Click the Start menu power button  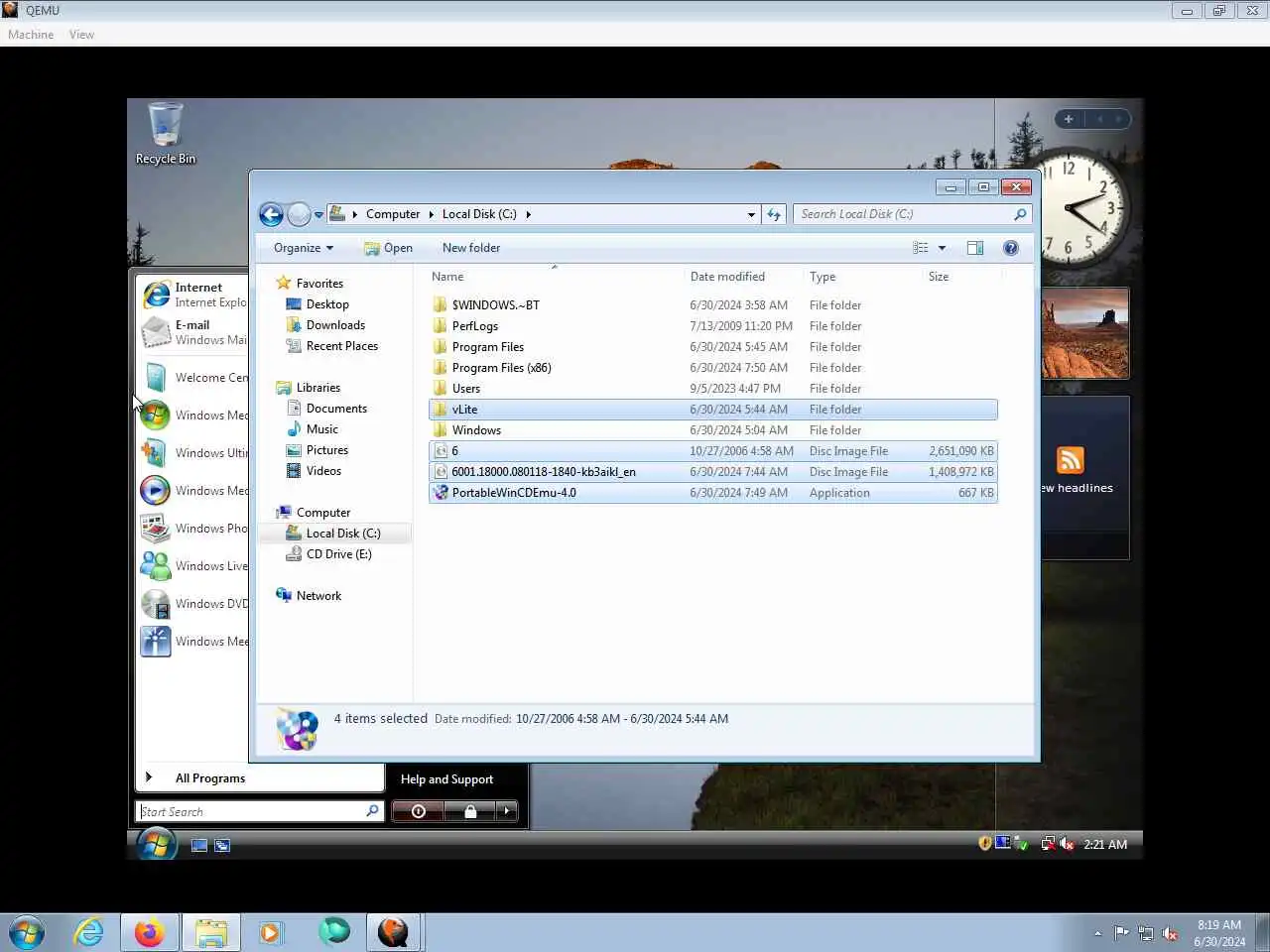point(418,811)
